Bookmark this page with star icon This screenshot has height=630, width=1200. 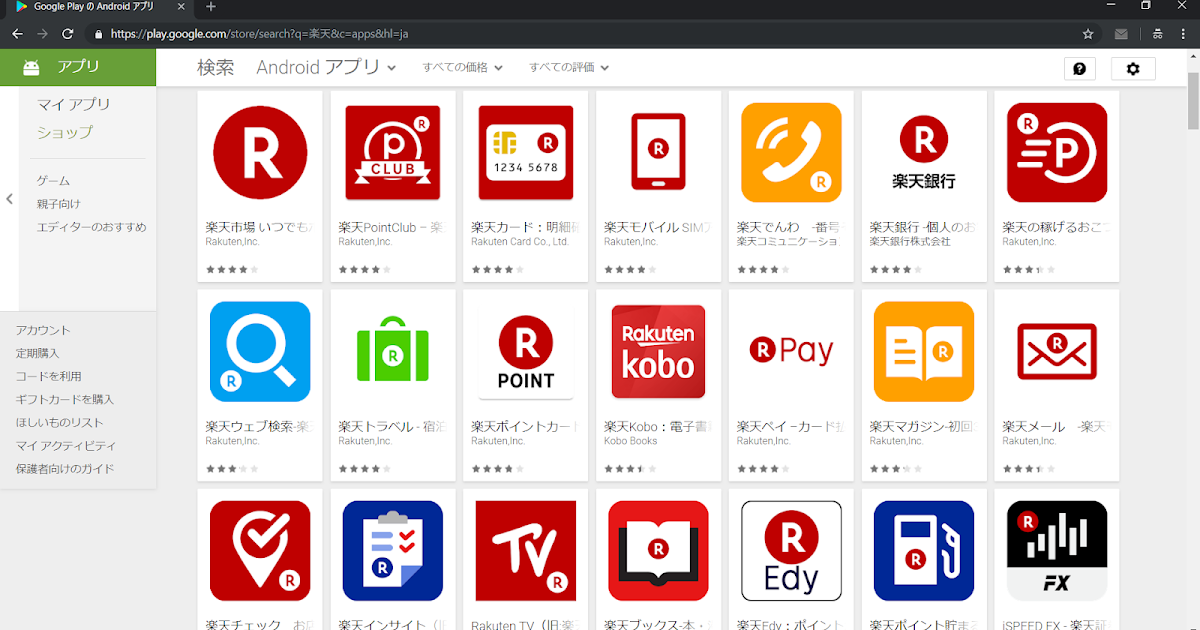click(x=1088, y=33)
